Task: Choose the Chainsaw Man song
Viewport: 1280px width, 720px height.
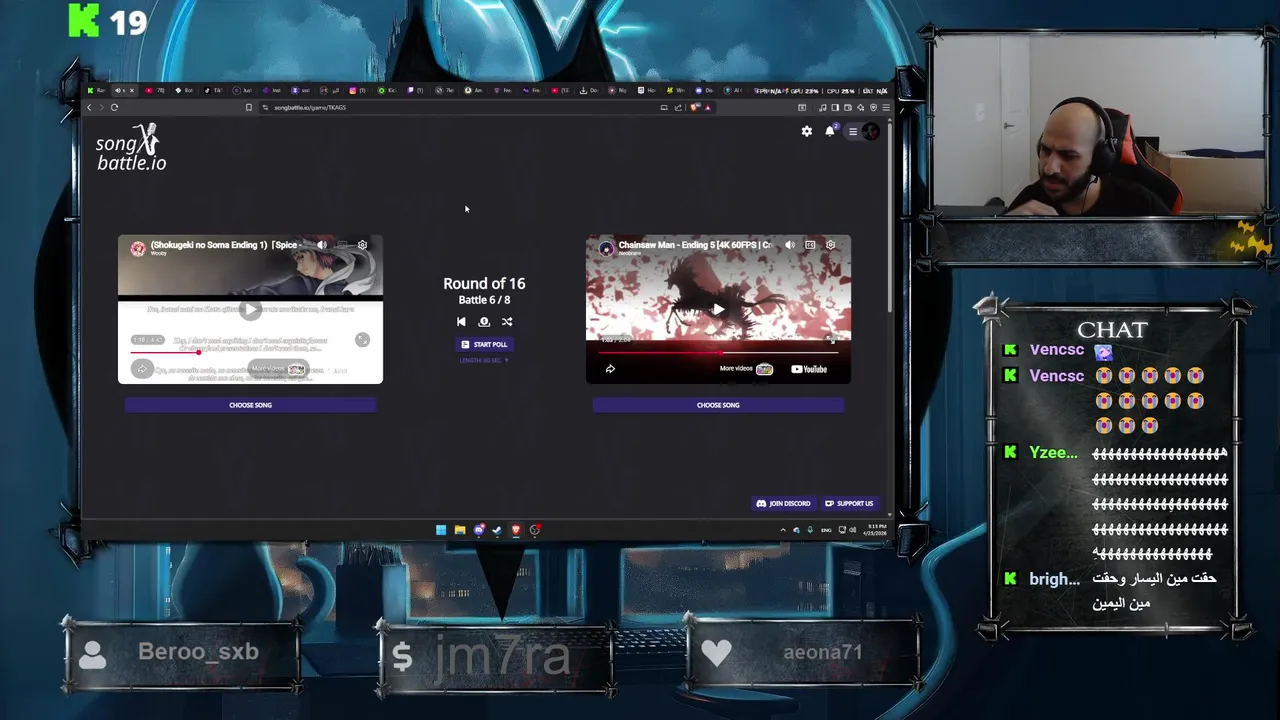Action: [718, 405]
